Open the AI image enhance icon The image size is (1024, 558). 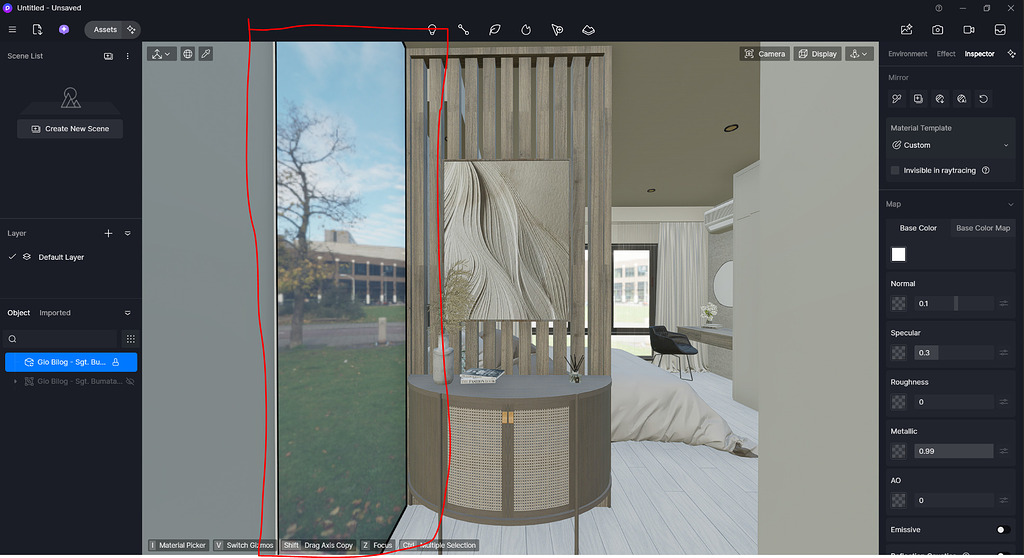click(906, 29)
